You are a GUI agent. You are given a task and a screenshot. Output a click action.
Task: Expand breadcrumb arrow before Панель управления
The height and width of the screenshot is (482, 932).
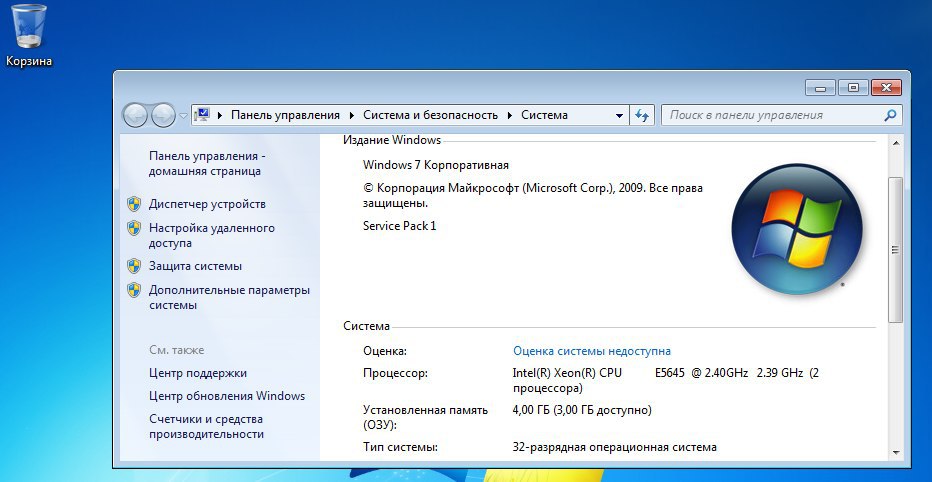220,115
